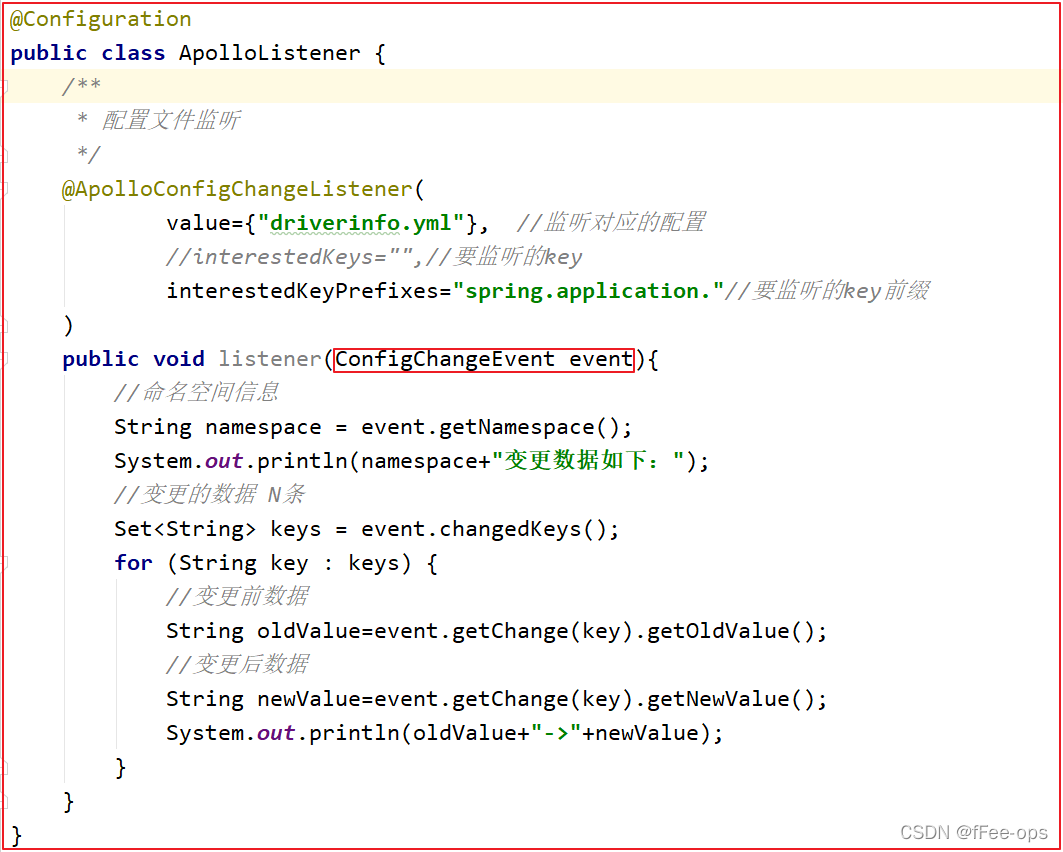Click the comment 要监听的key前缀
This screenshot has width=1063, height=852.
(827, 291)
